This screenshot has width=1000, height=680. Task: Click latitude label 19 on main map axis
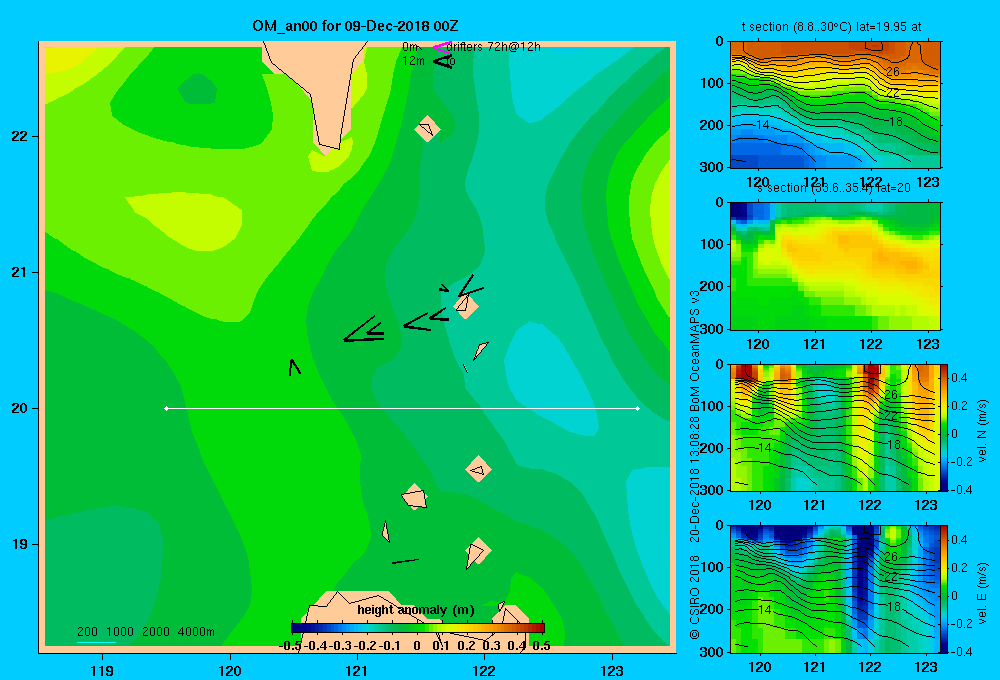pos(20,544)
